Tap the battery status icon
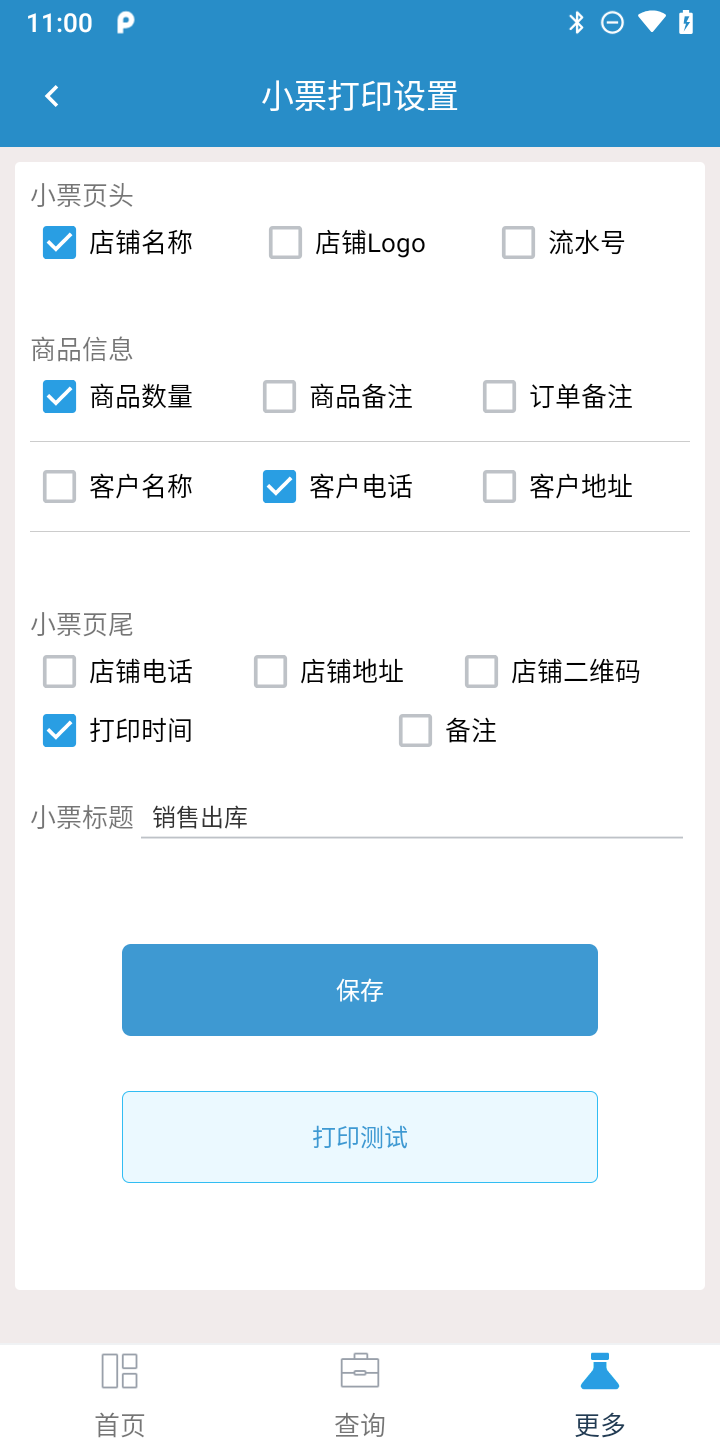The image size is (720, 1440). click(x=686, y=22)
